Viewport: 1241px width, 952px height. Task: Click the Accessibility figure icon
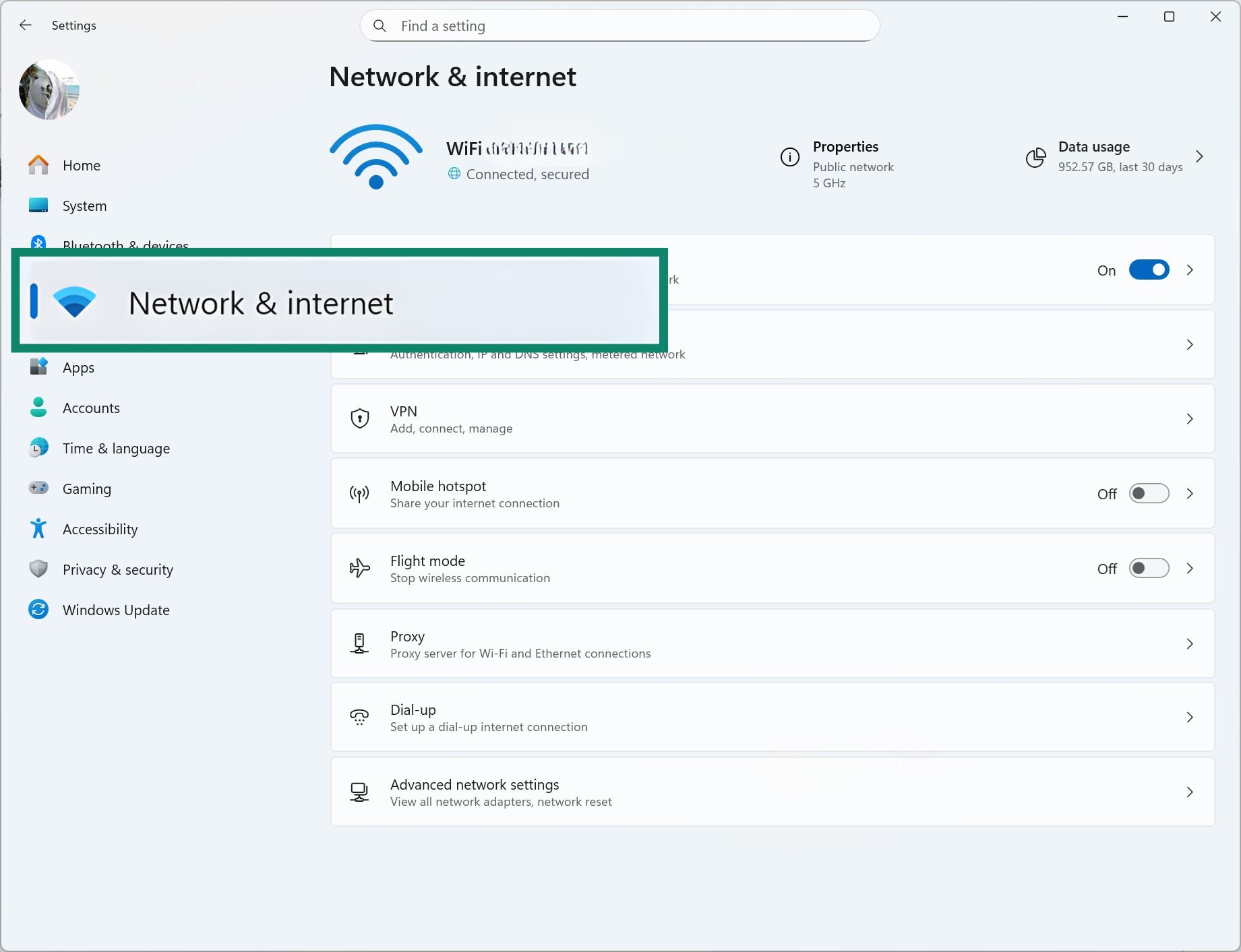click(x=38, y=529)
